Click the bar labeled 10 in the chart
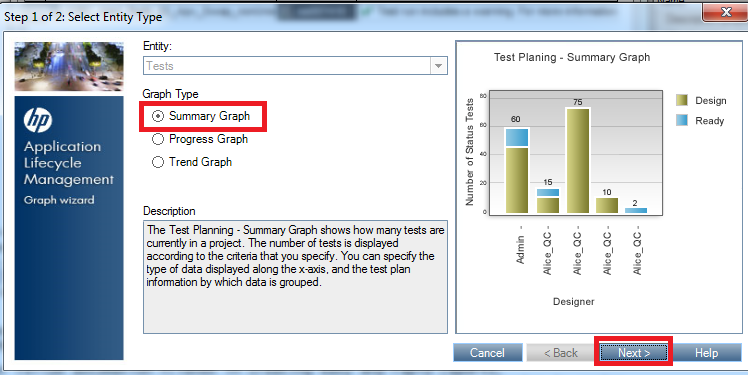This screenshot has width=748, height=375. 607,205
